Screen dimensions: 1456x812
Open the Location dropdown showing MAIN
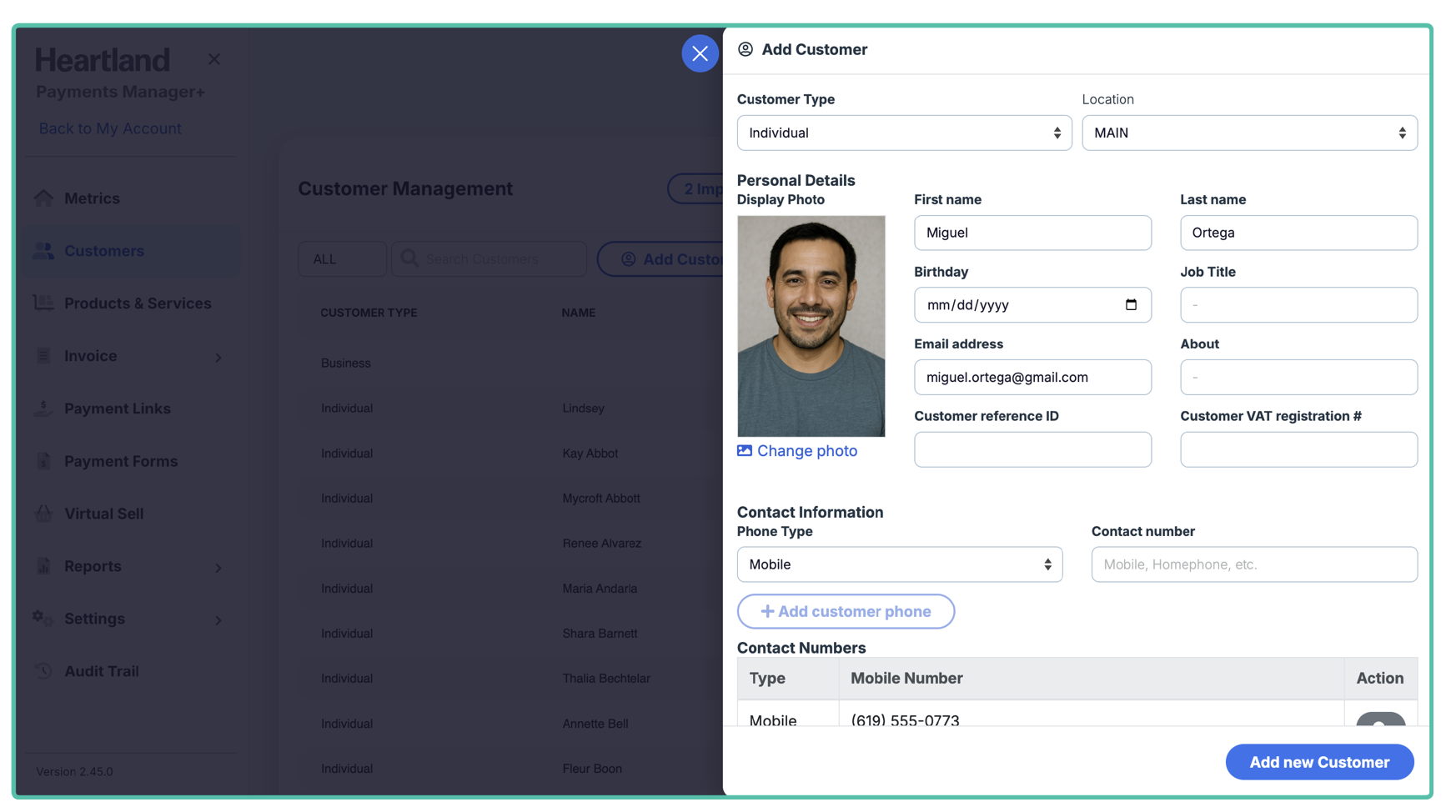click(1249, 133)
